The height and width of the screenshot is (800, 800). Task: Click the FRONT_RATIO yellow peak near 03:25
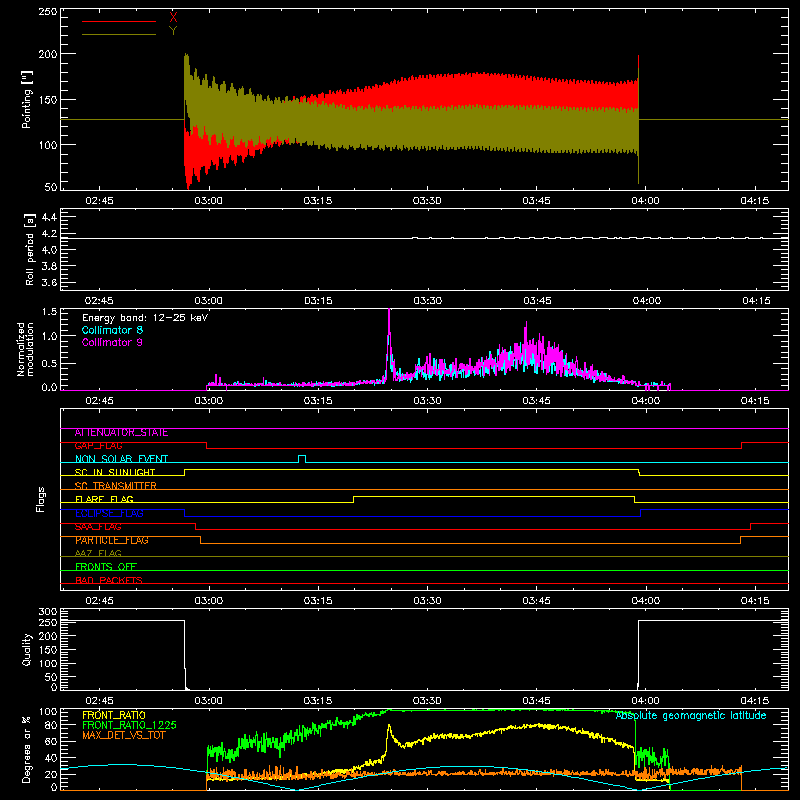389,727
